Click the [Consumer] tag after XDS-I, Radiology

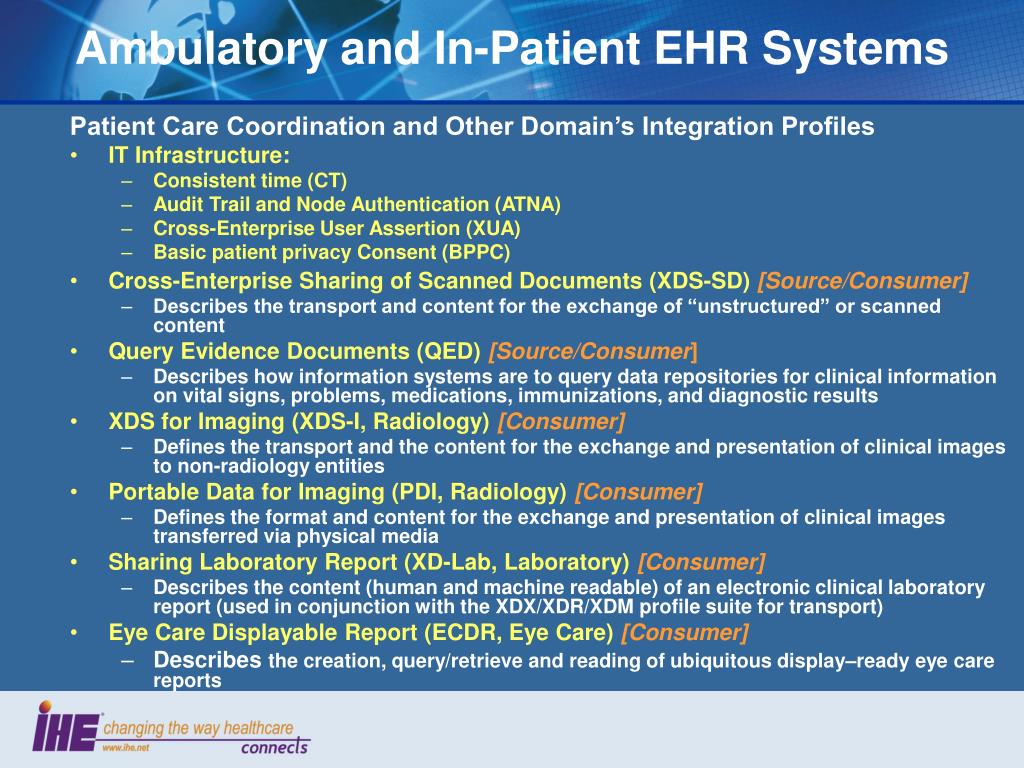click(x=561, y=422)
